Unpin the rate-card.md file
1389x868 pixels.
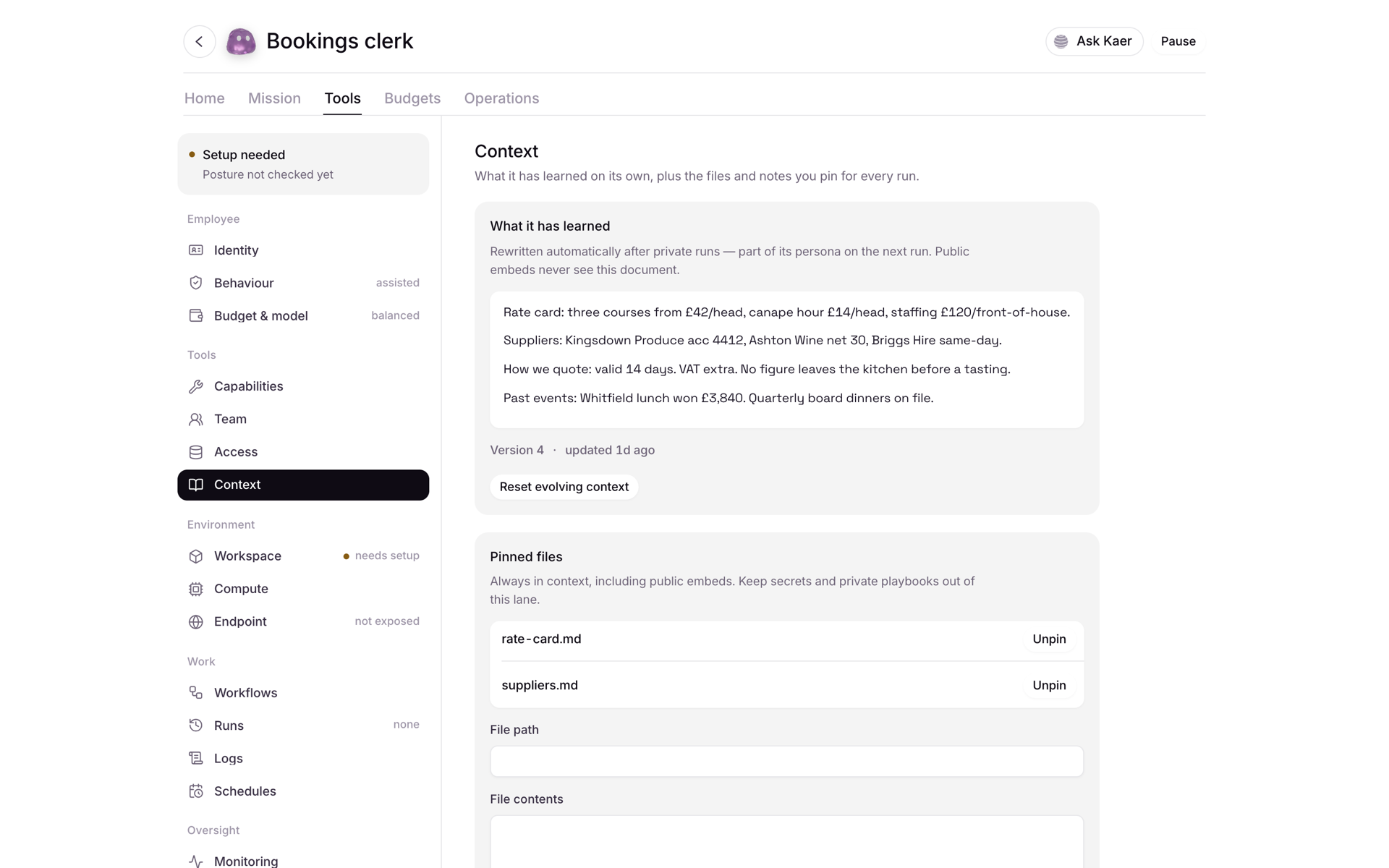click(1049, 639)
